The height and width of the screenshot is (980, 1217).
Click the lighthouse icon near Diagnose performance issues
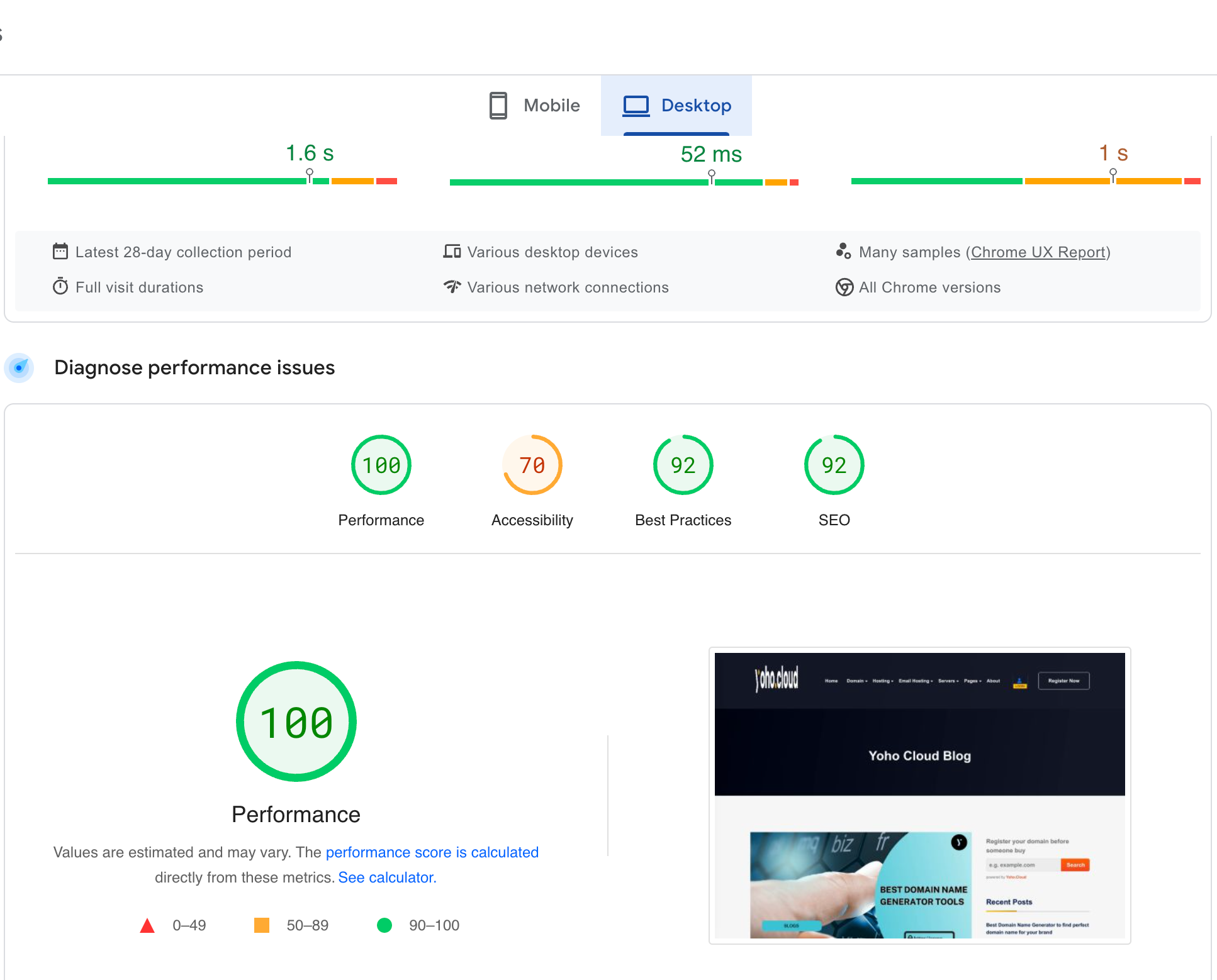pyautogui.click(x=19, y=367)
